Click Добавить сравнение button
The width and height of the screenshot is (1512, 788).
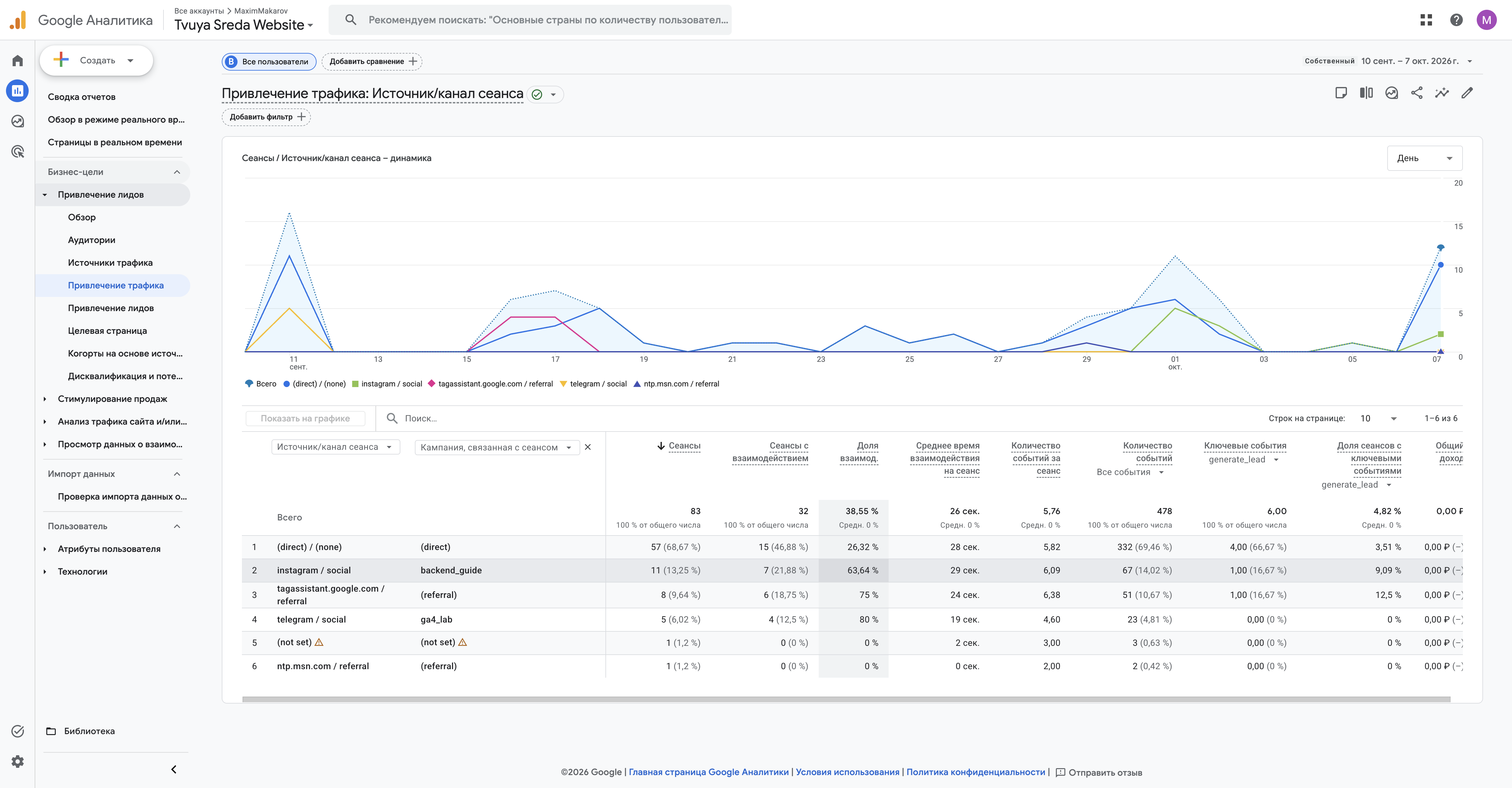point(372,61)
